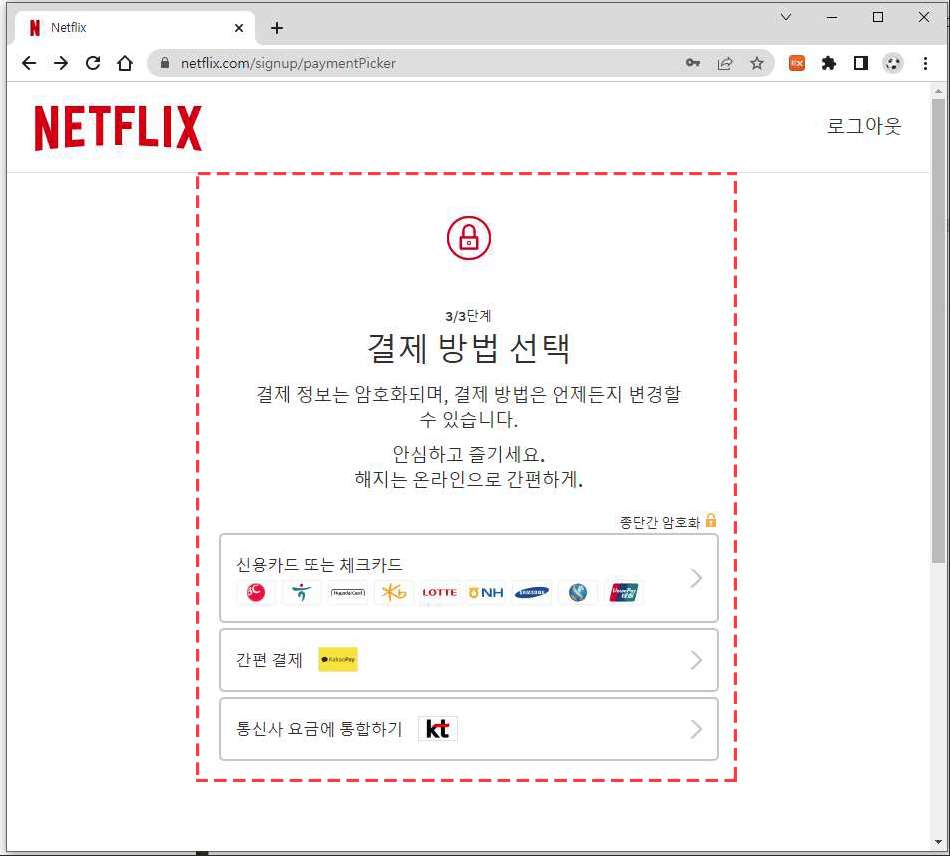950x856 pixels.
Task: Minimize the browser window
Action: tap(832, 17)
